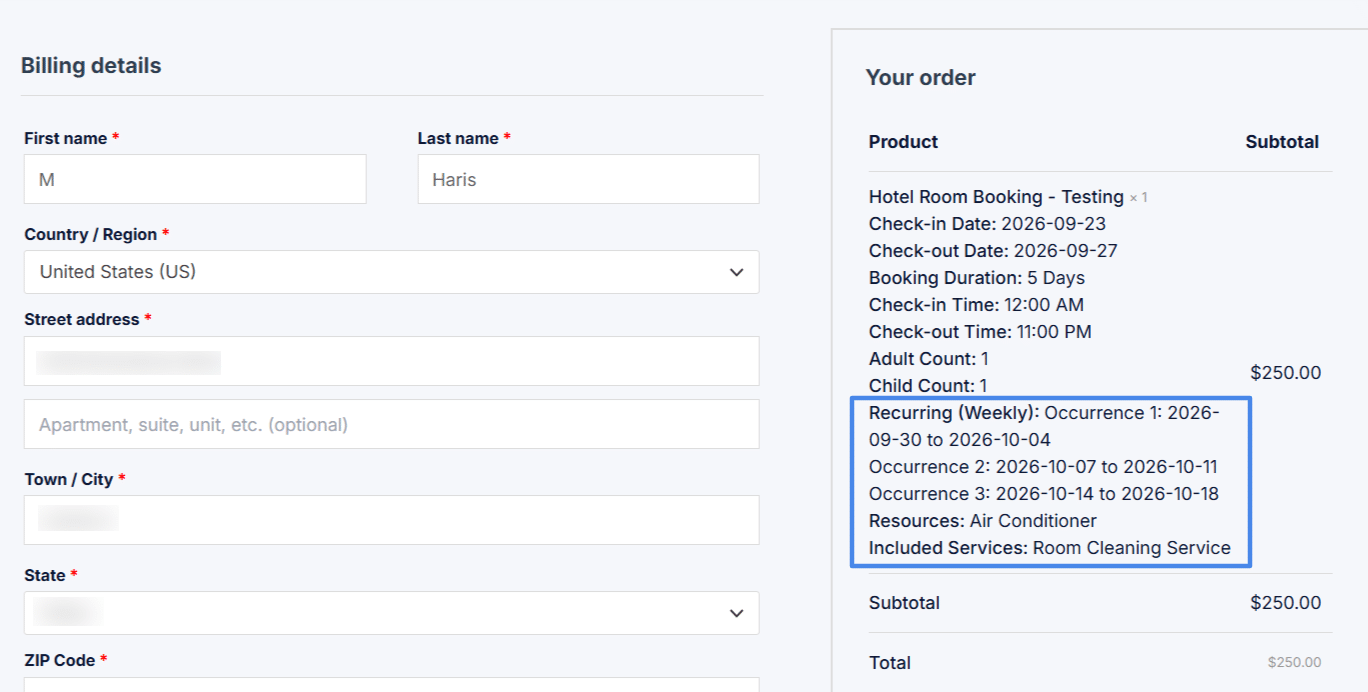
Task: Click the ZIP Code label
Action: click(66, 660)
